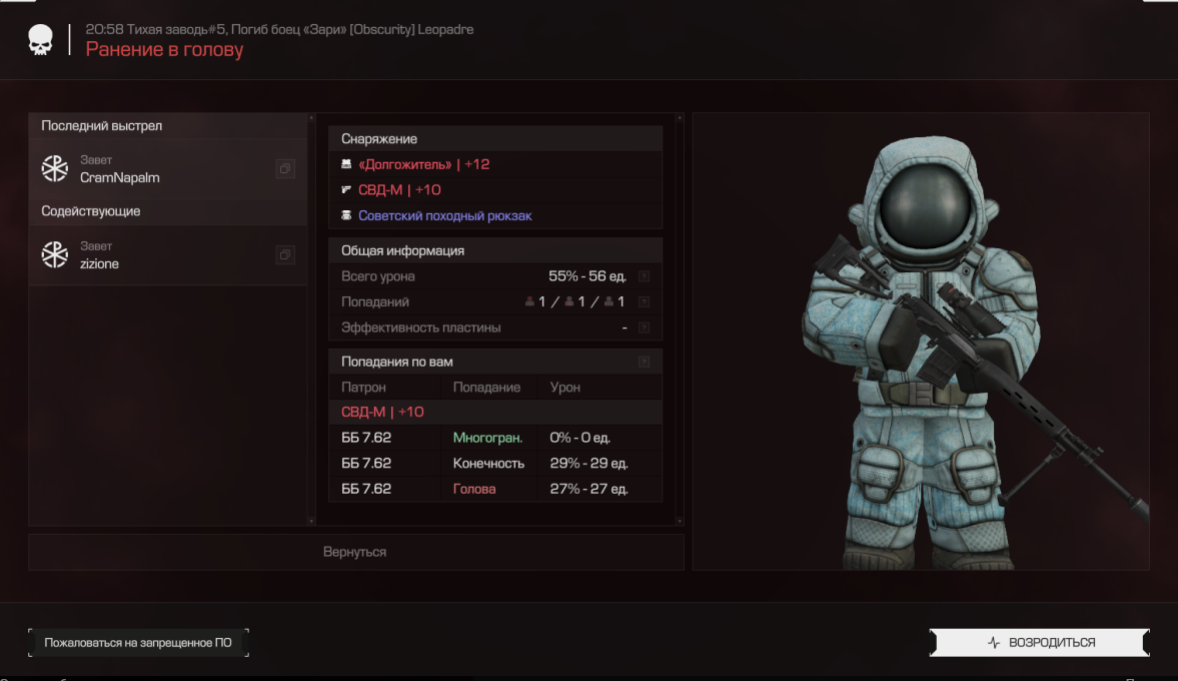Viewport: 1178px width, 681px height.
Task: Click the up arrow of the details panel scrollbar
Action: pos(679,118)
